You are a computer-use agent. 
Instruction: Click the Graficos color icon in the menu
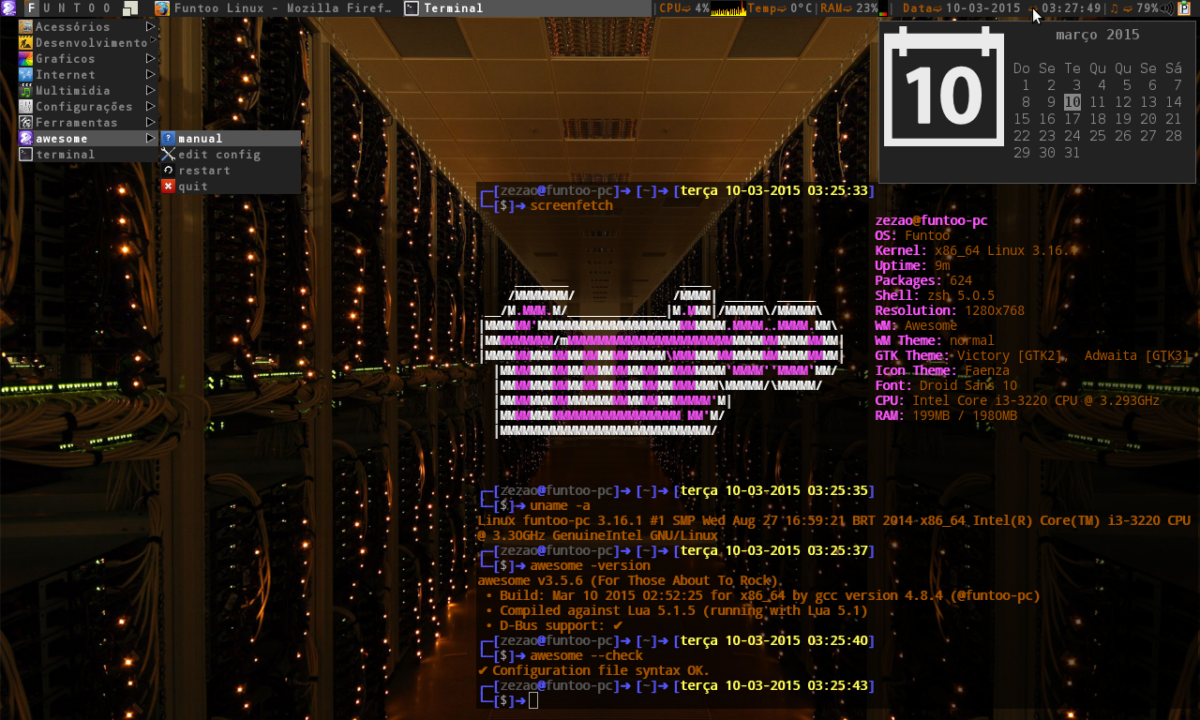27,58
